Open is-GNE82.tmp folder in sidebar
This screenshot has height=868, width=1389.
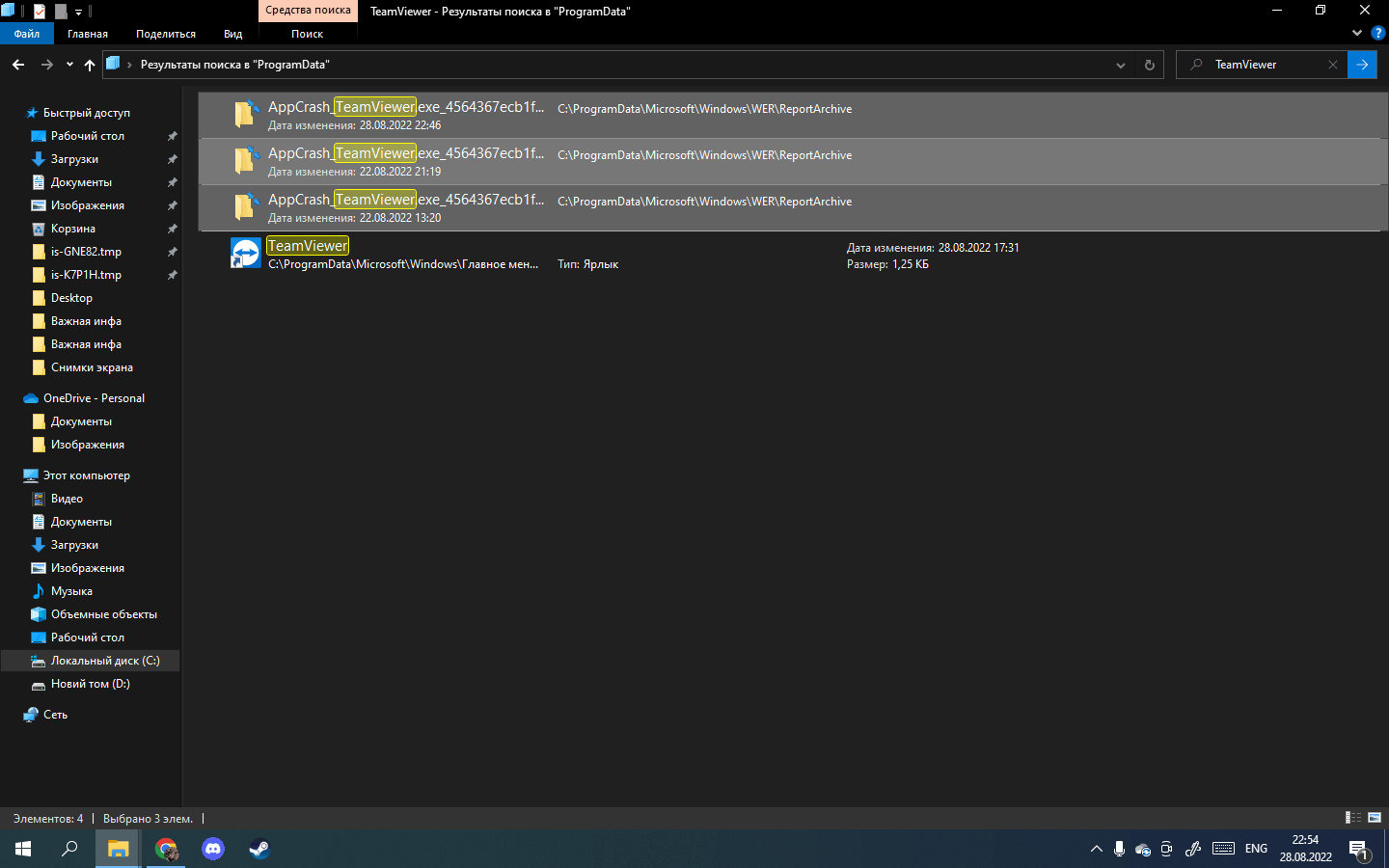click(86, 252)
